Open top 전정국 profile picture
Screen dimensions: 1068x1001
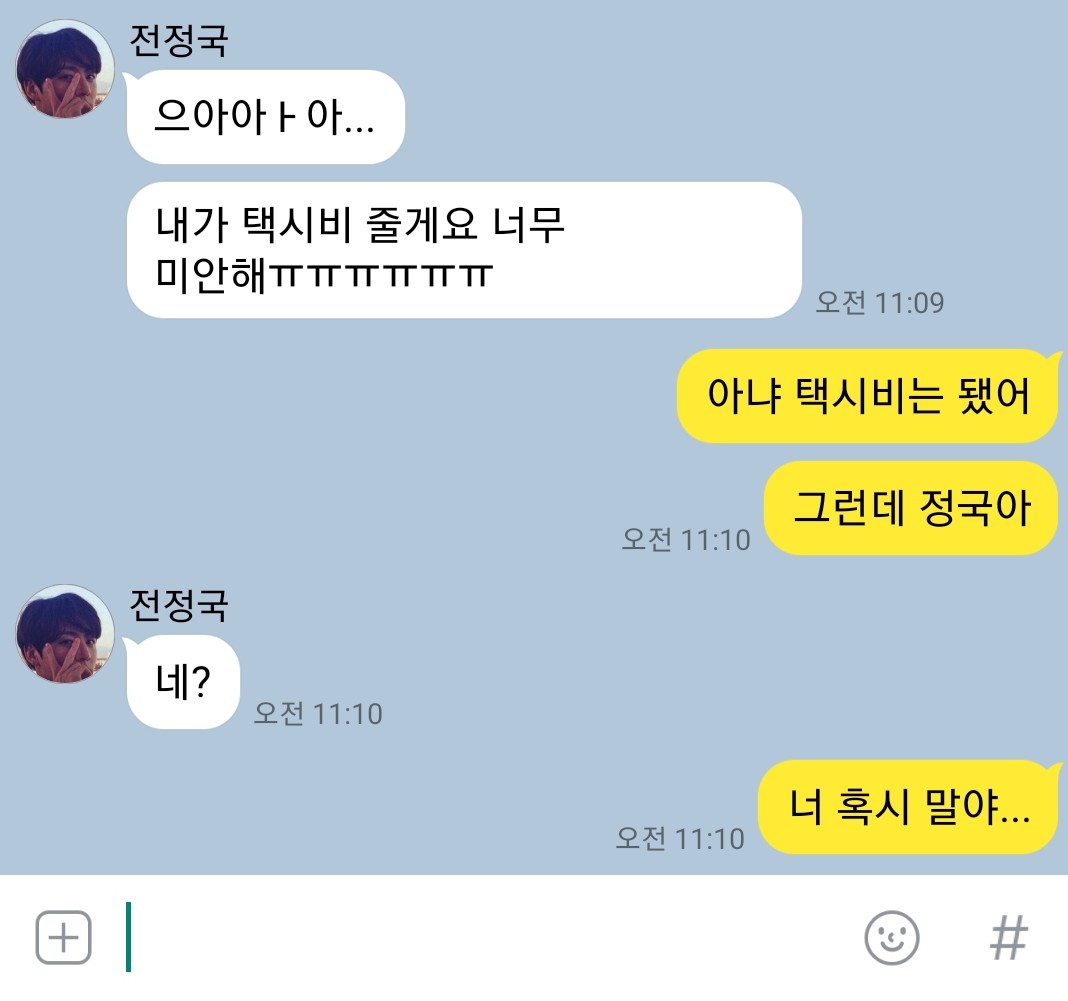pos(65,69)
